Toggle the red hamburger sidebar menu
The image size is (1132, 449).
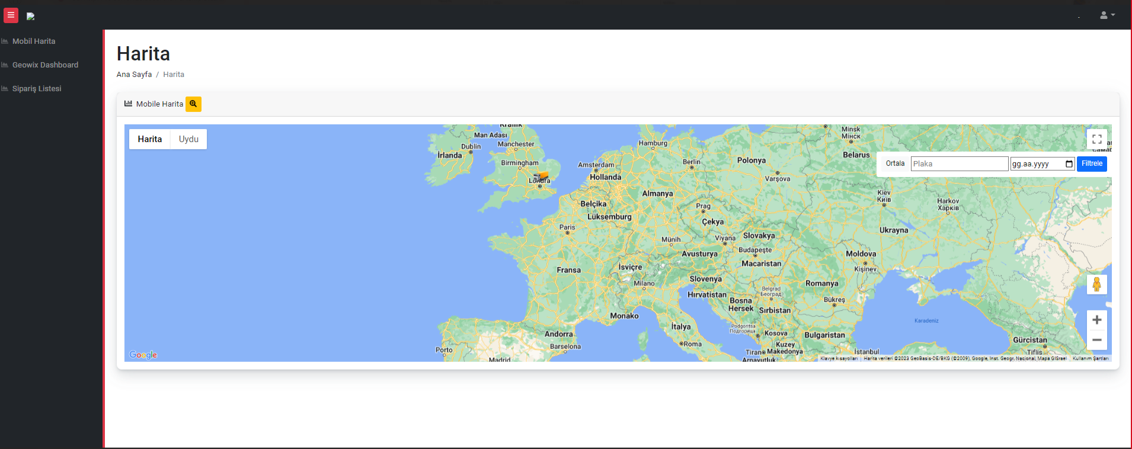11,15
